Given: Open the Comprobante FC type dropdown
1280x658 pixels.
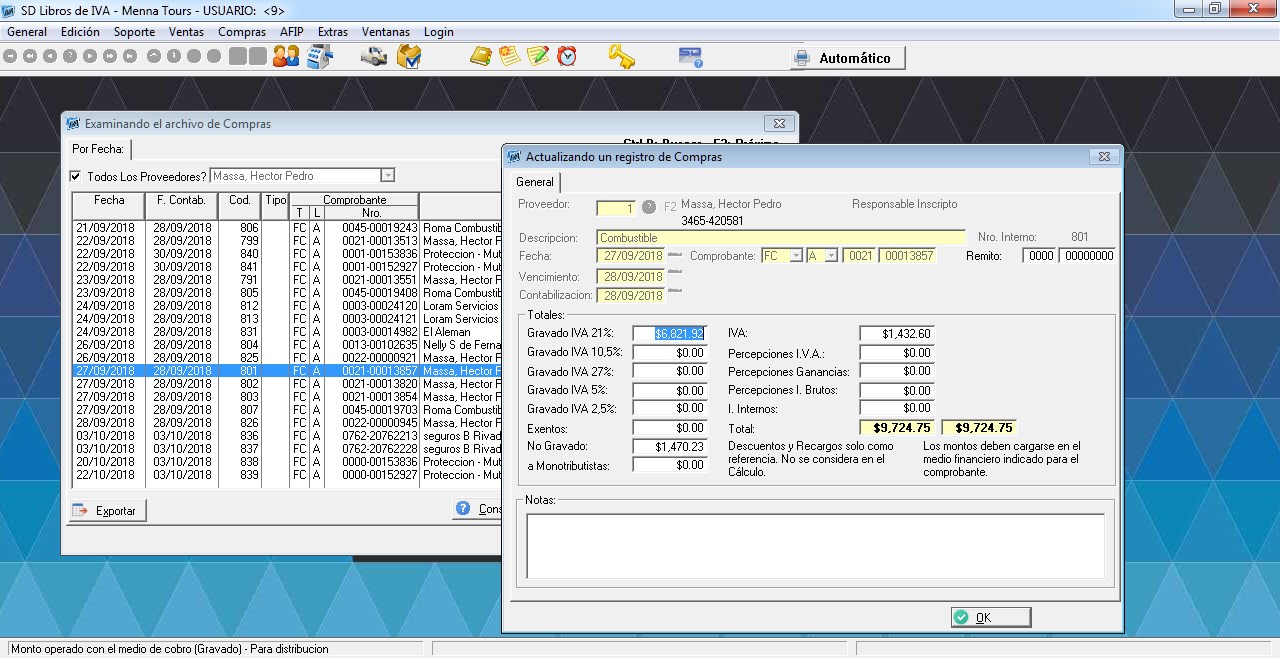Looking at the screenshot, I should pos(796,256).
